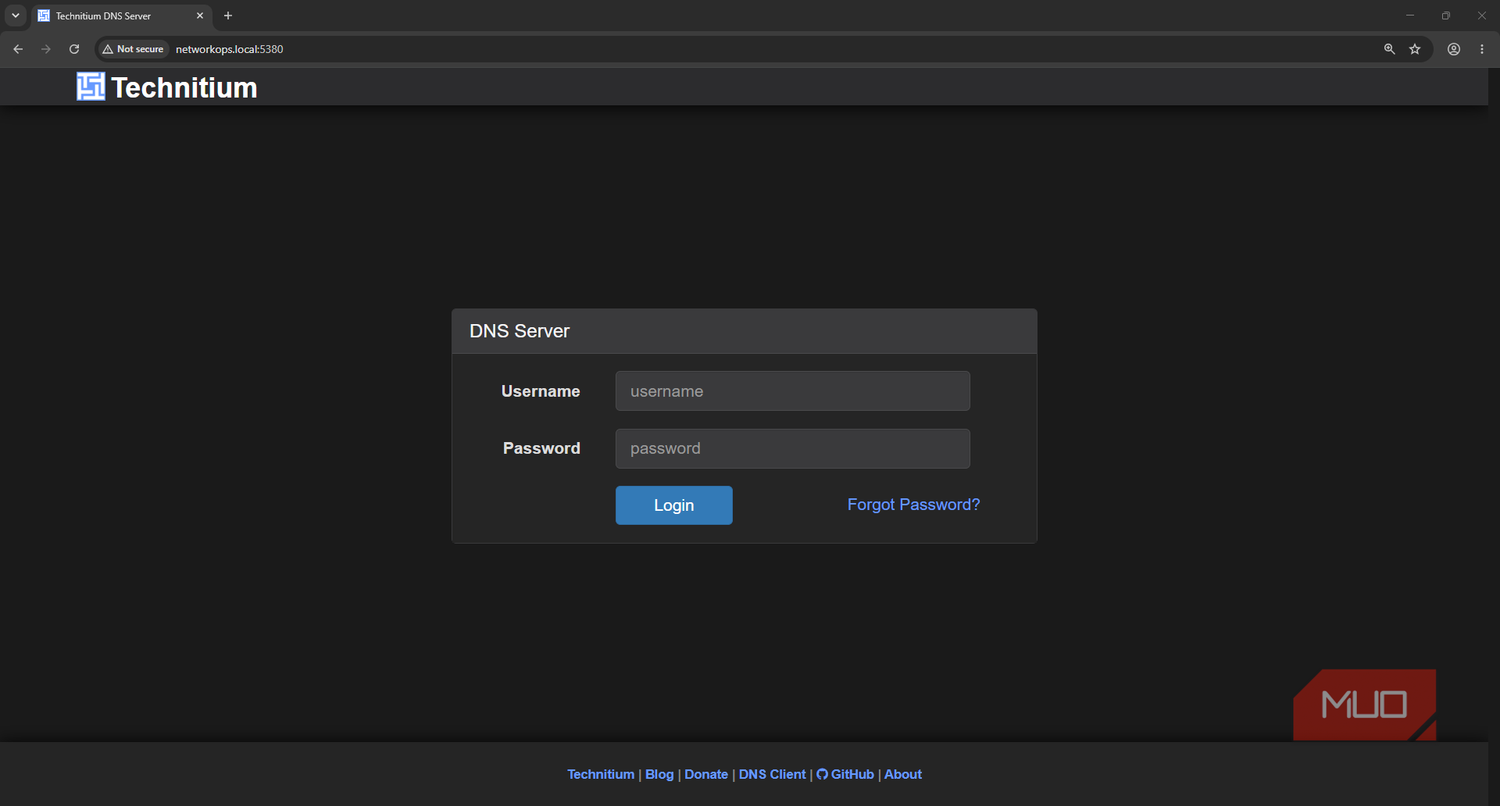The width and height of the screenshot is (1500, 806).
Task: Minimize the browser window
Action: pyautogui.click(x=1410, y=16)
